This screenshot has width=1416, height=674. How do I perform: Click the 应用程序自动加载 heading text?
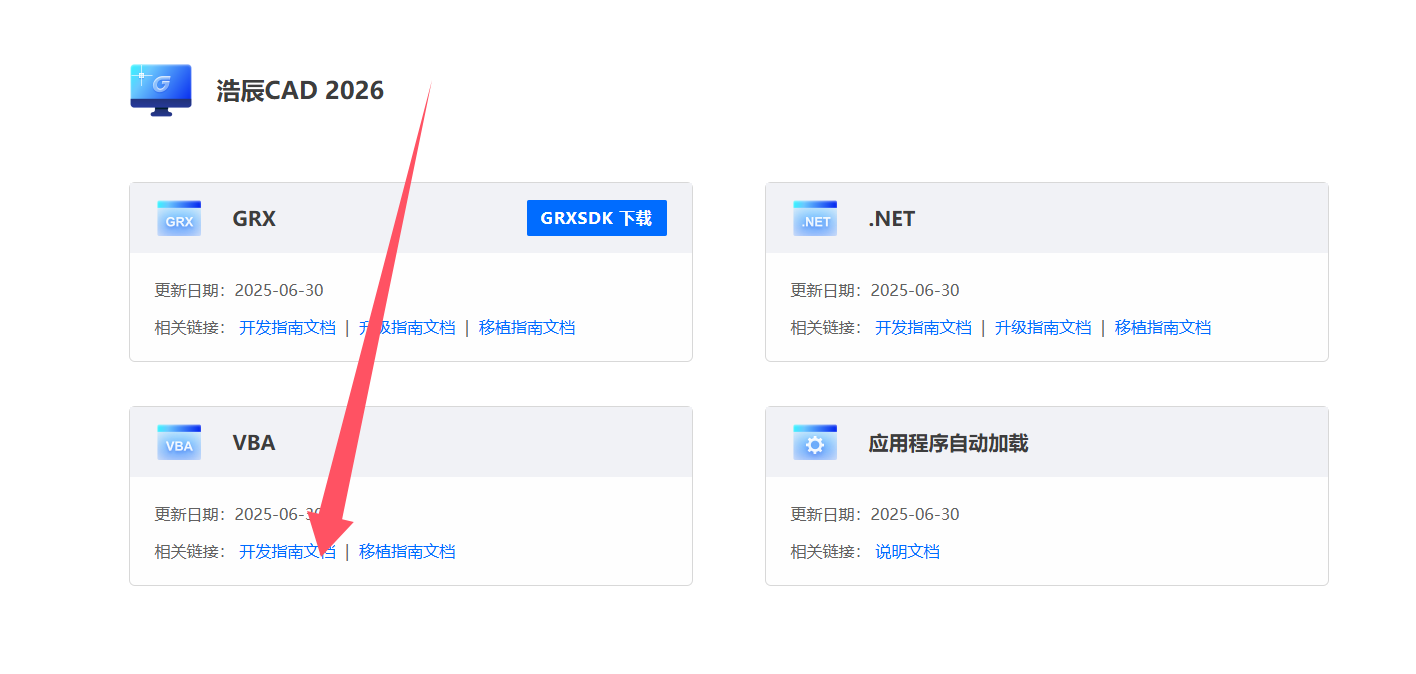pos(948,443)
